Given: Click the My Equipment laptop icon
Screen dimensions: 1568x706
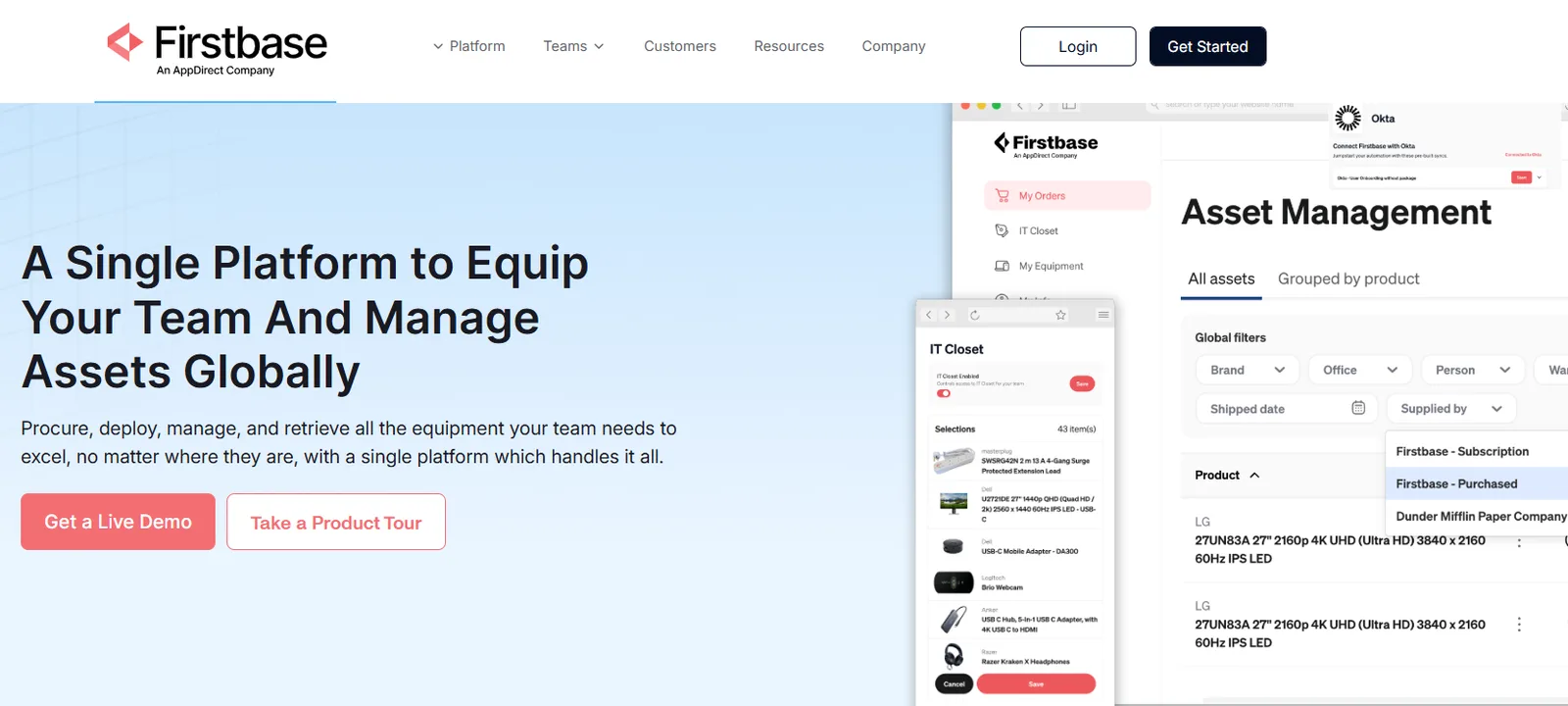Looking at the screenshot, I should pyautogui.click(x=1002, y=266).
